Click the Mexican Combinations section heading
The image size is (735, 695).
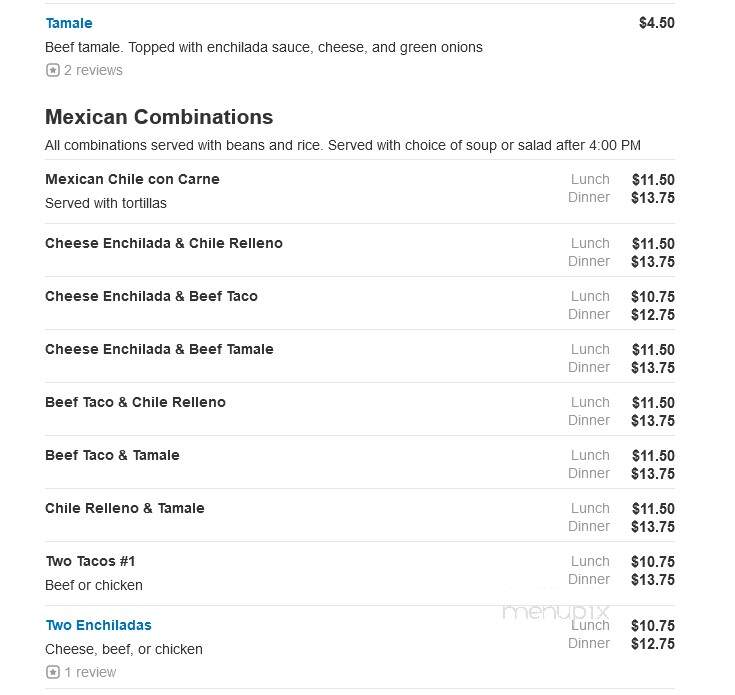point(159,117)
